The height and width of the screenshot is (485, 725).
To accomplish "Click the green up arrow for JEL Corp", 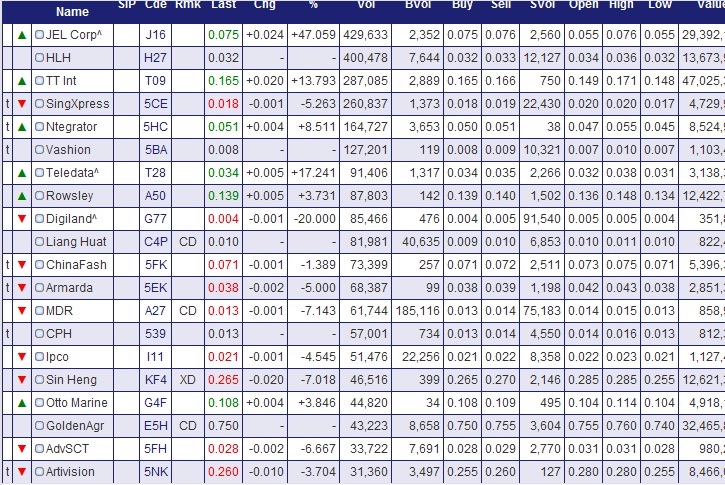I will pos(22,35).
